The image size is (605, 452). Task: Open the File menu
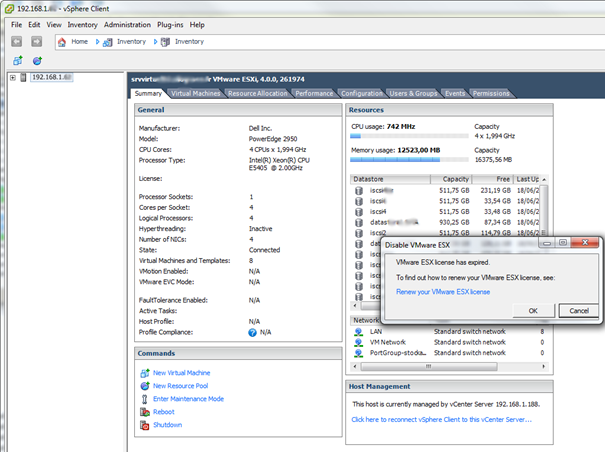click(16, 25)
